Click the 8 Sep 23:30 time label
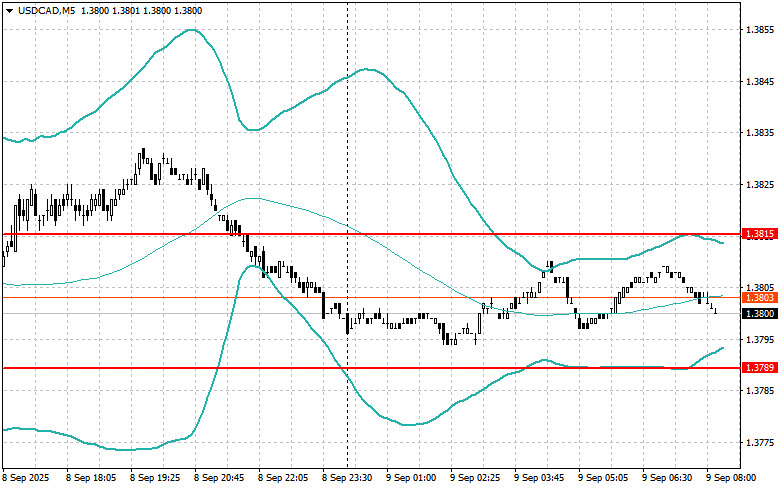The width and height of the screenshot is (781, 489). [347, 478]
